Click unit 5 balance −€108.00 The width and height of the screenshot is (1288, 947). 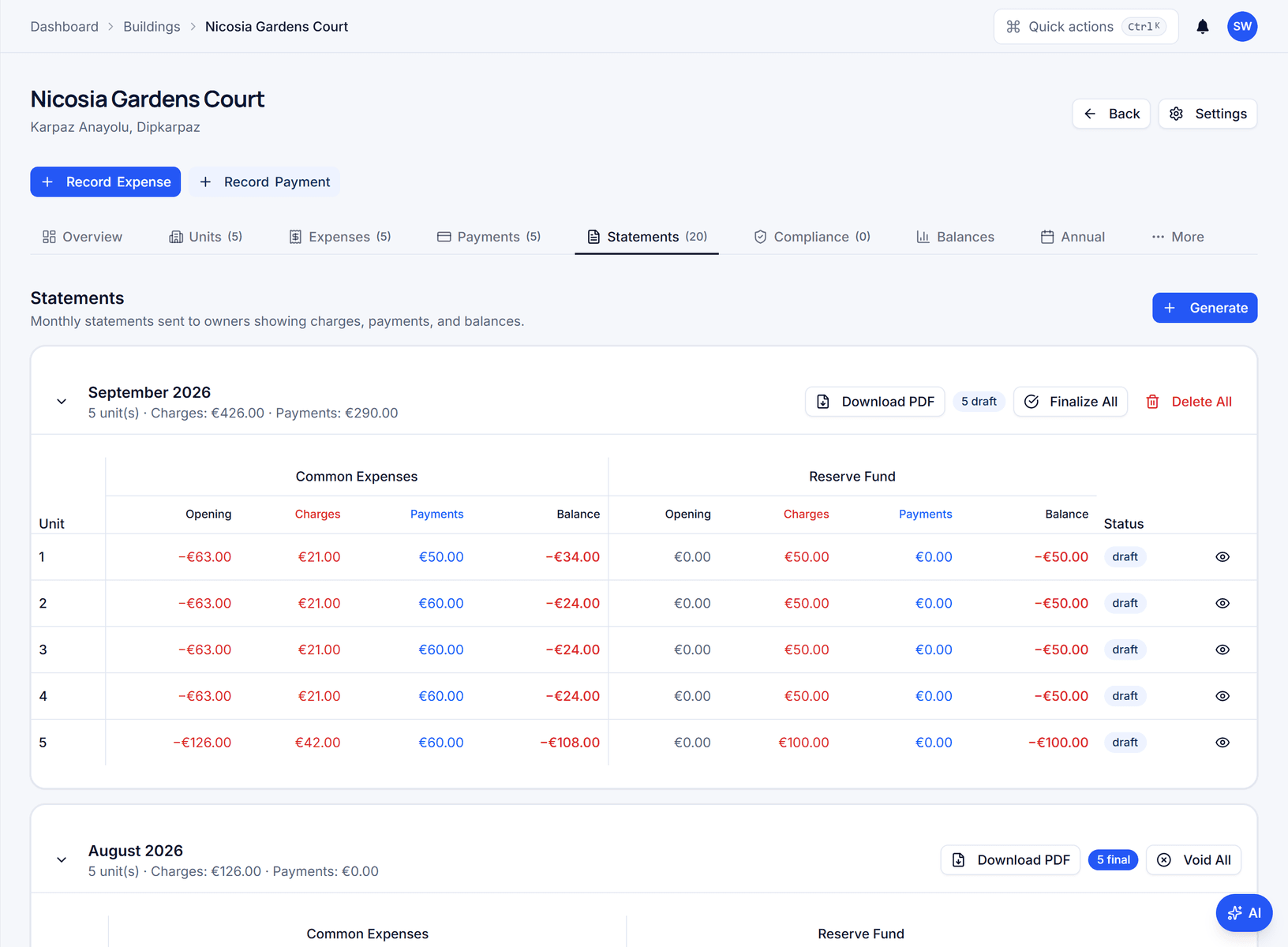click(570, 743)
